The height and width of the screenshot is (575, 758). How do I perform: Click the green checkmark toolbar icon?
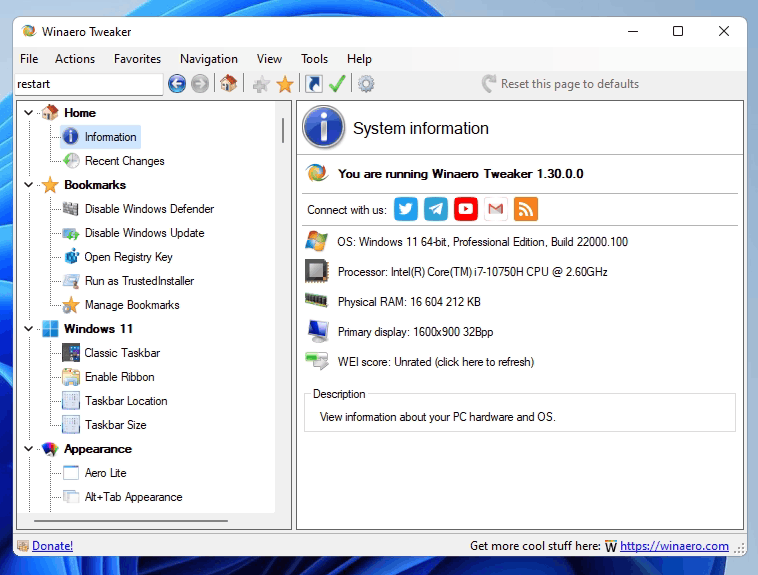coord(338,84)
